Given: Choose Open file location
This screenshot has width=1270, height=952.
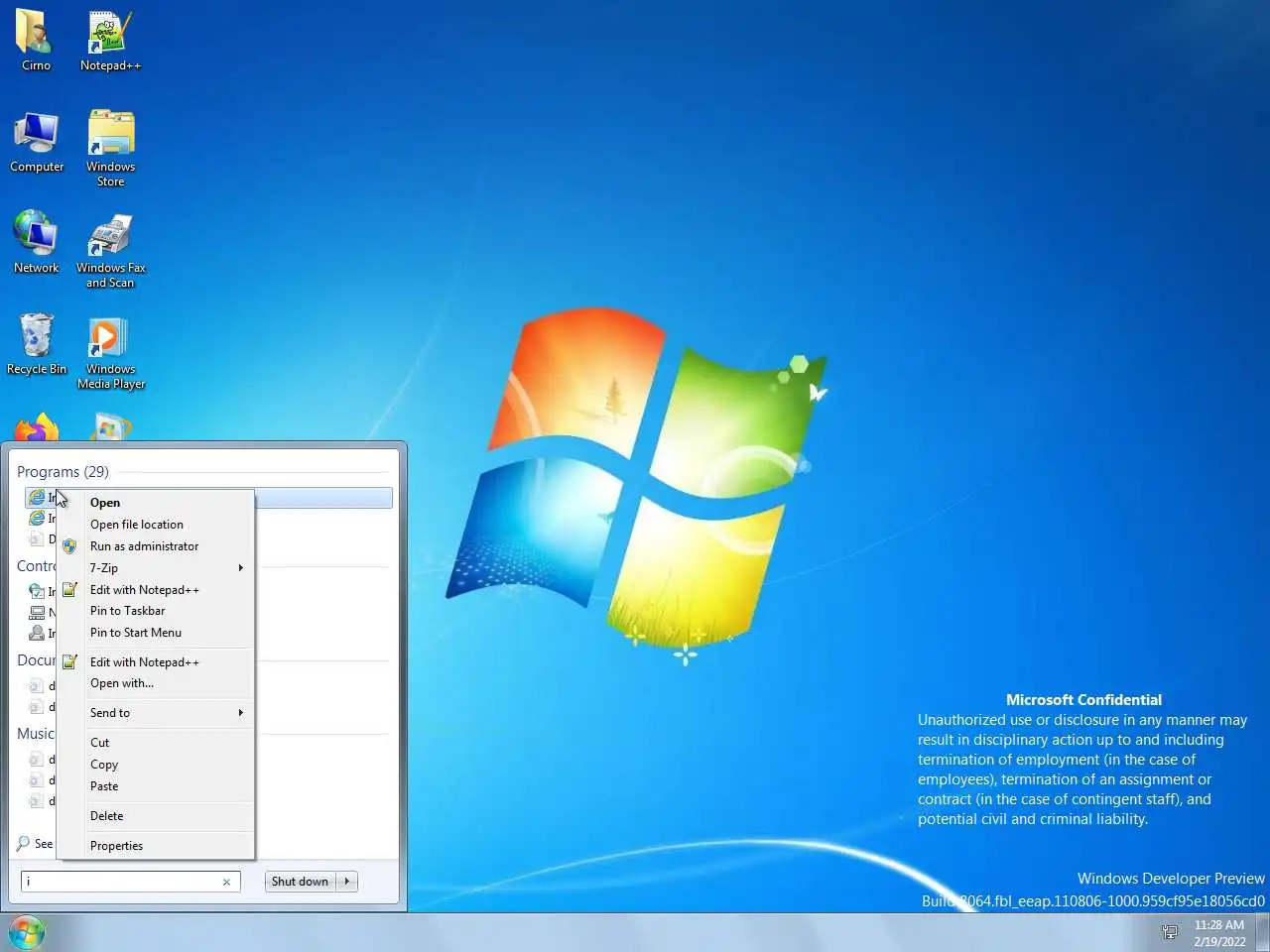Looking at the screenshot, I should tap(156, 525).
